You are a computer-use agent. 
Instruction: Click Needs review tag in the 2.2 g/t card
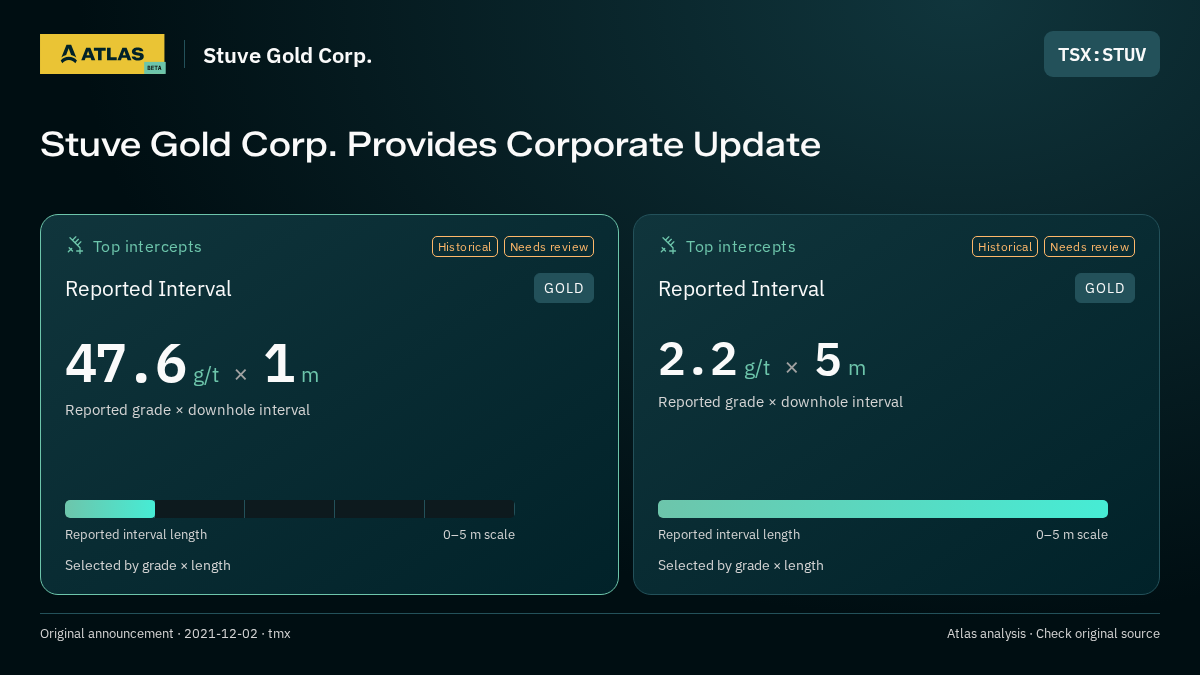1089,247
